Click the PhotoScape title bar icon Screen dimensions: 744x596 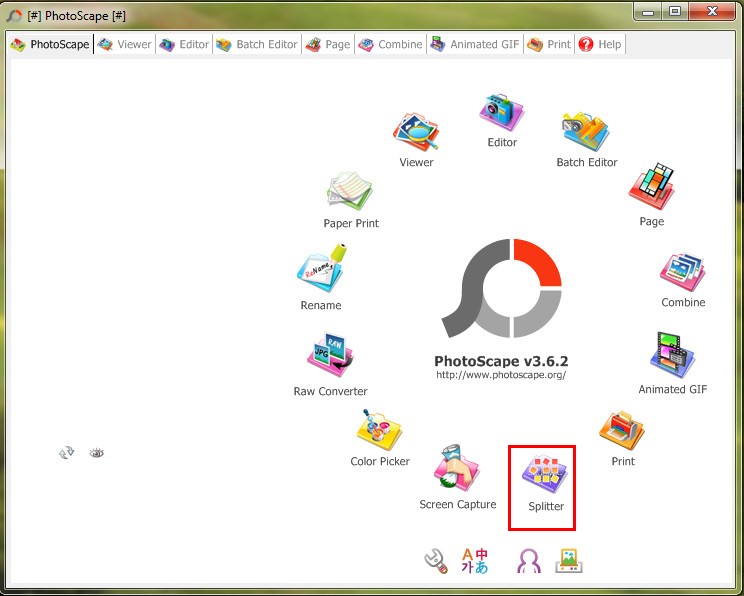[x=14, y=16]
